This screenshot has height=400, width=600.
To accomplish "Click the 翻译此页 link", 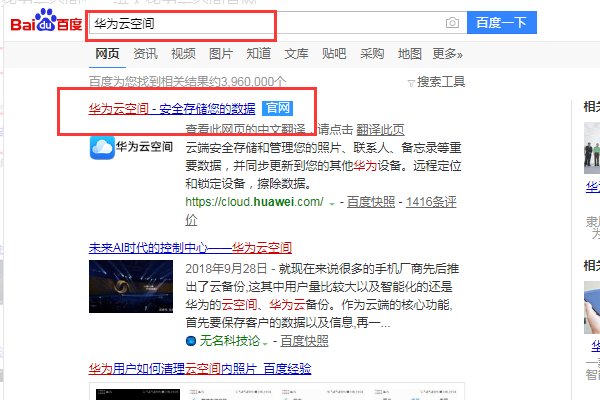I will [380, 130].
